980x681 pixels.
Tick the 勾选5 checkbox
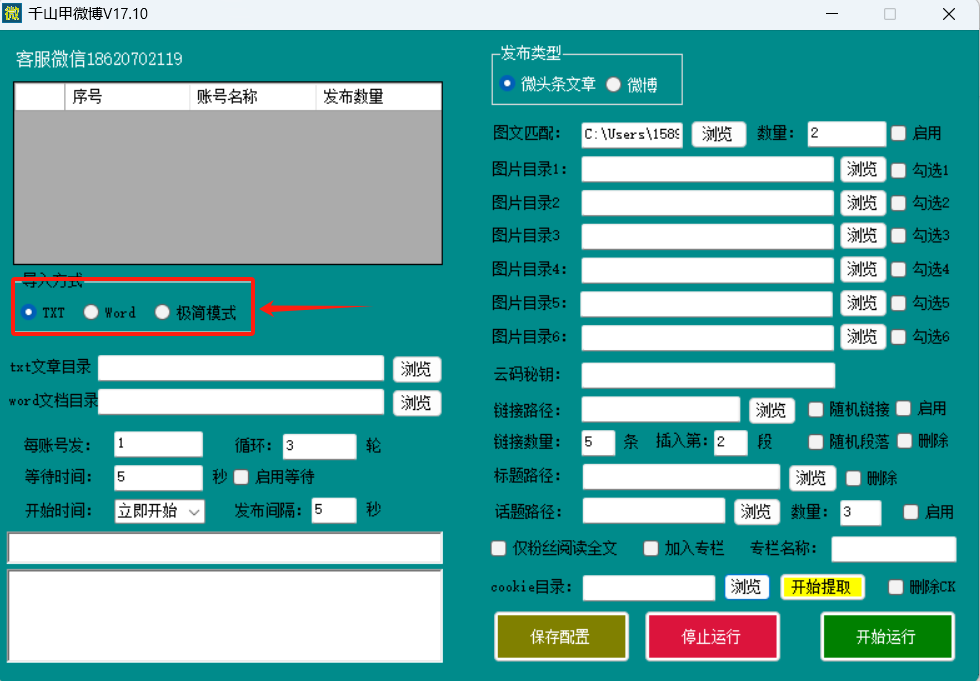click(x=899, y=303)
